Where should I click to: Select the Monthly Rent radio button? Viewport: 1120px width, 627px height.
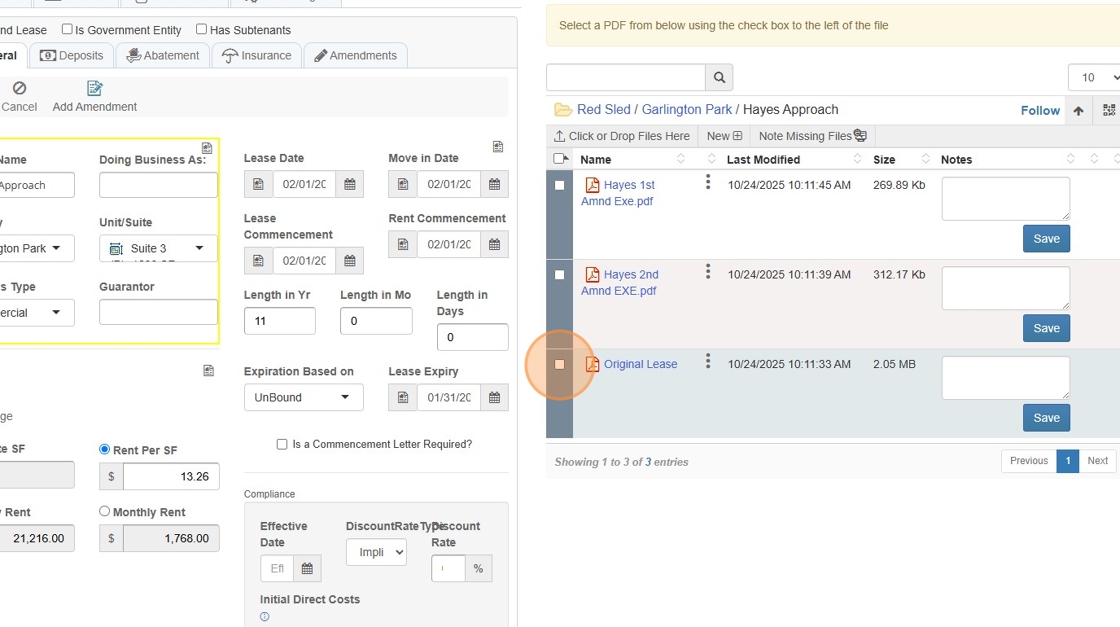tap(105, 511)
